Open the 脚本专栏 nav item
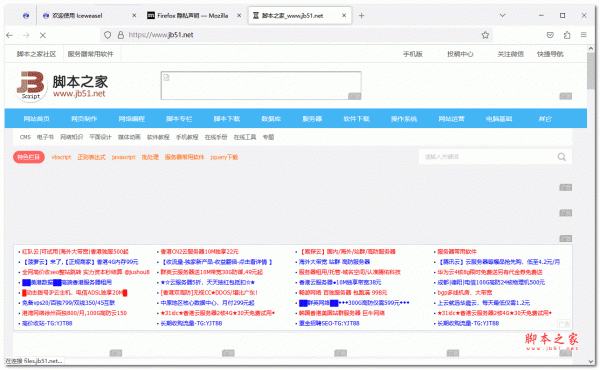The width and height of the screenshot is (600, 370). point(179,119)
